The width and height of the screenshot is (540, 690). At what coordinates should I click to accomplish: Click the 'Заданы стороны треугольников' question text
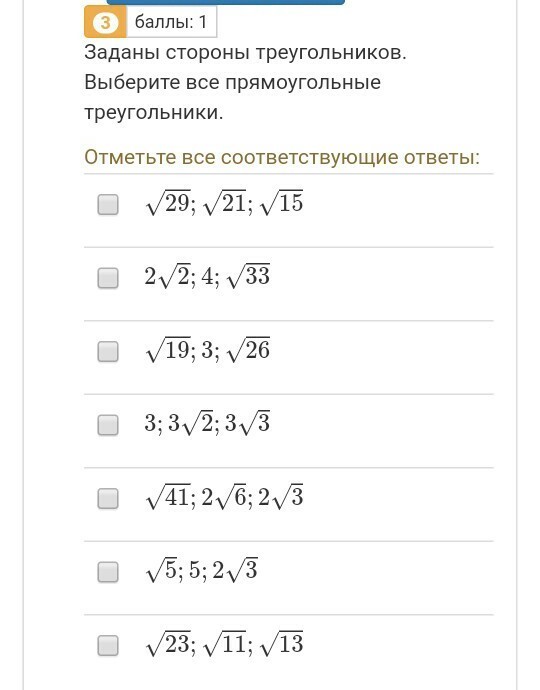tap(245, 53)
